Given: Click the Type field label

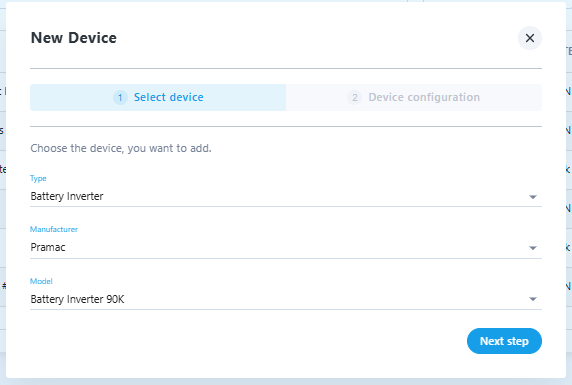Looking at the screenshot, I should pyautogui.click(x=38, y=178).
